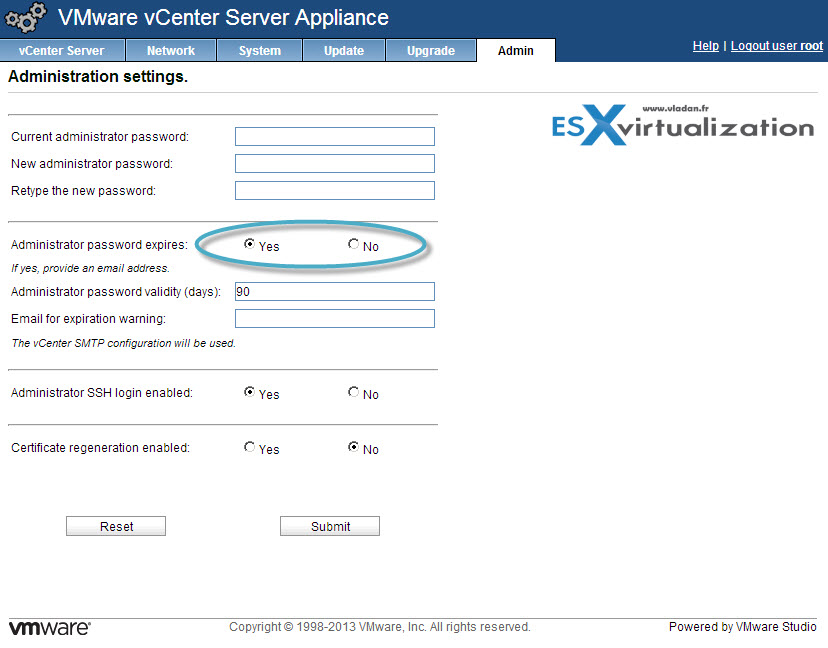This screenshot has width=828, height=648.
Task: Click the 'Administrator SSH login enabled:' label
Action: (x=102, y=393)
